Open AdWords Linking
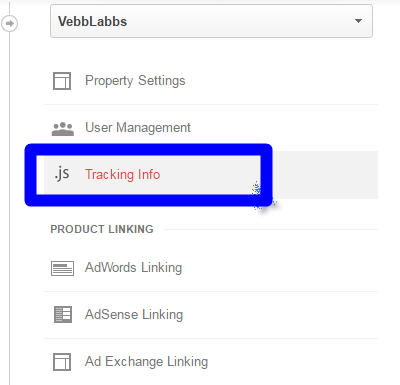400x385 pixels. 133,268
